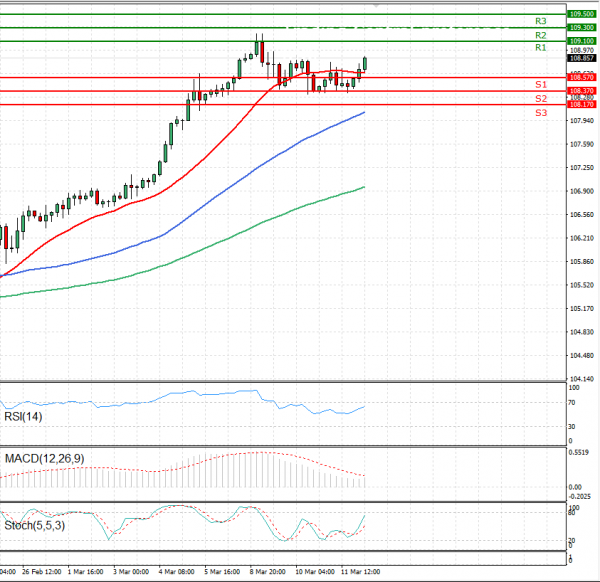This screenshot has width=600, height=582.
Task: Click the S1 support label
Action: 541,84
